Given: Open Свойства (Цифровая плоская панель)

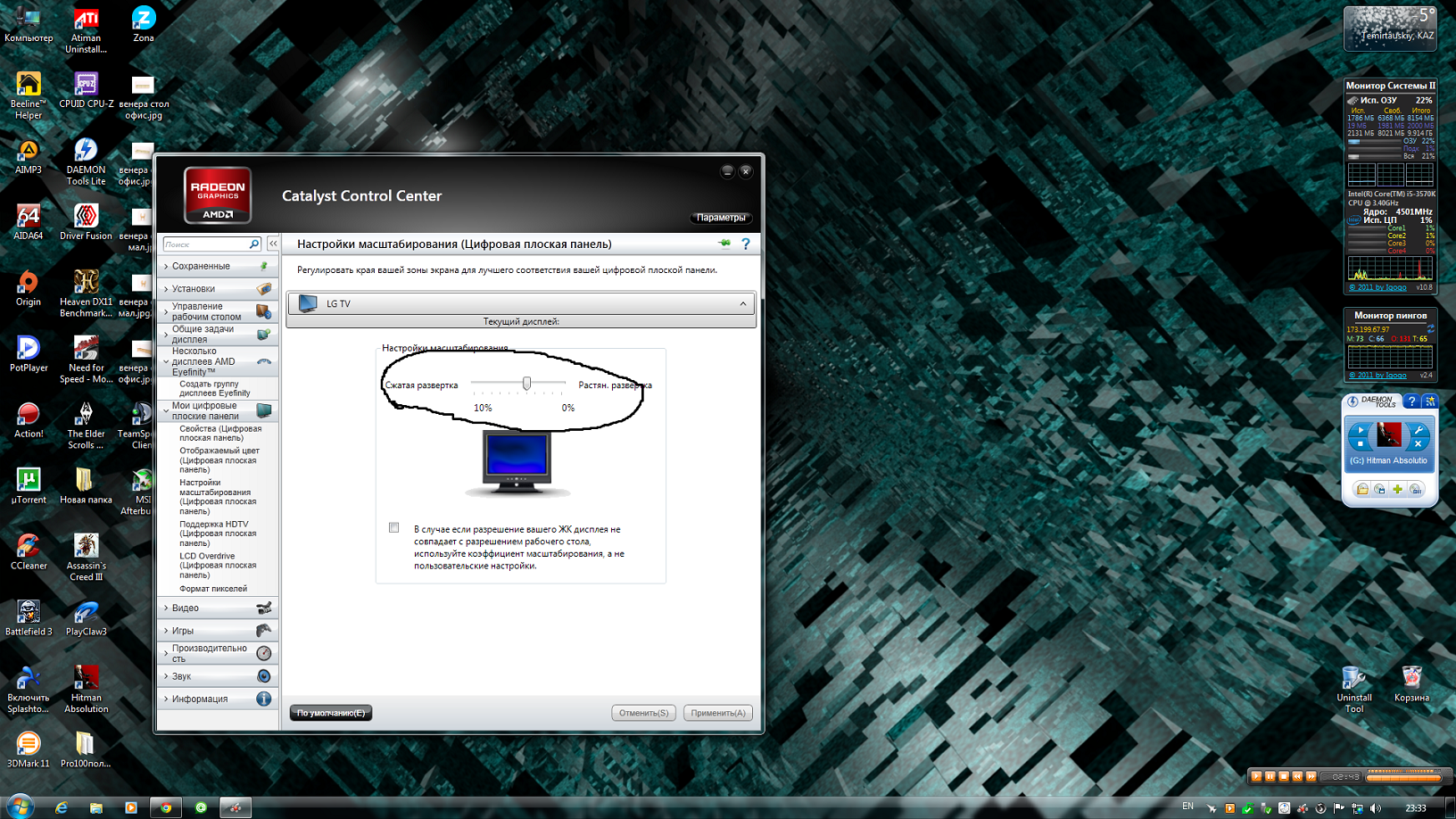Looking at the screenshot, I should pyautogui.click(x=220, y=434).
